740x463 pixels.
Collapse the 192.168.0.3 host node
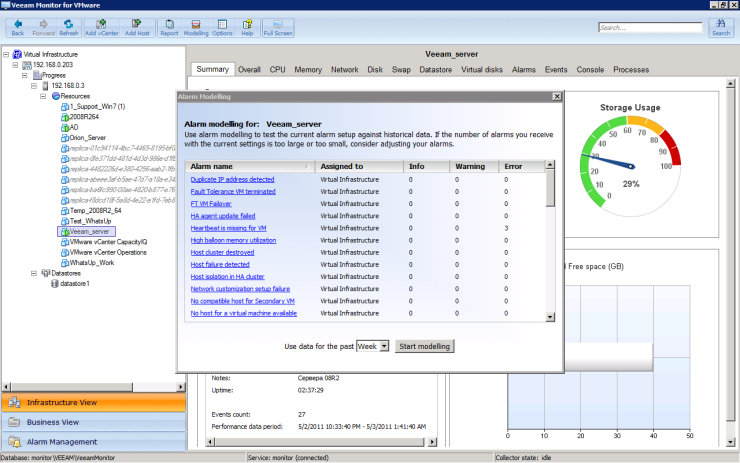click(34, 85)
